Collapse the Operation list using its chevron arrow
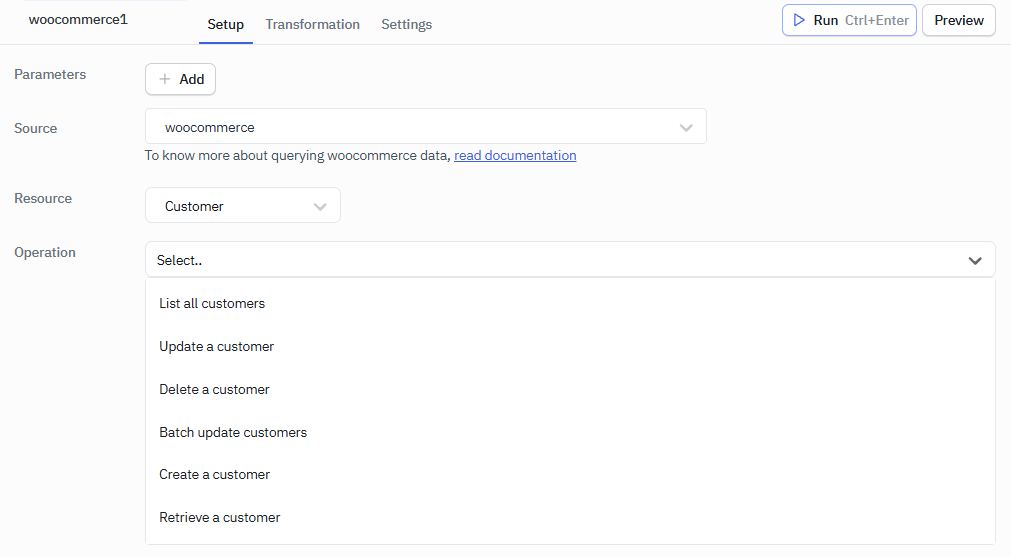The width and height of the screenshot is (1011, 557). pyautogui.click(x=975, y=260)
